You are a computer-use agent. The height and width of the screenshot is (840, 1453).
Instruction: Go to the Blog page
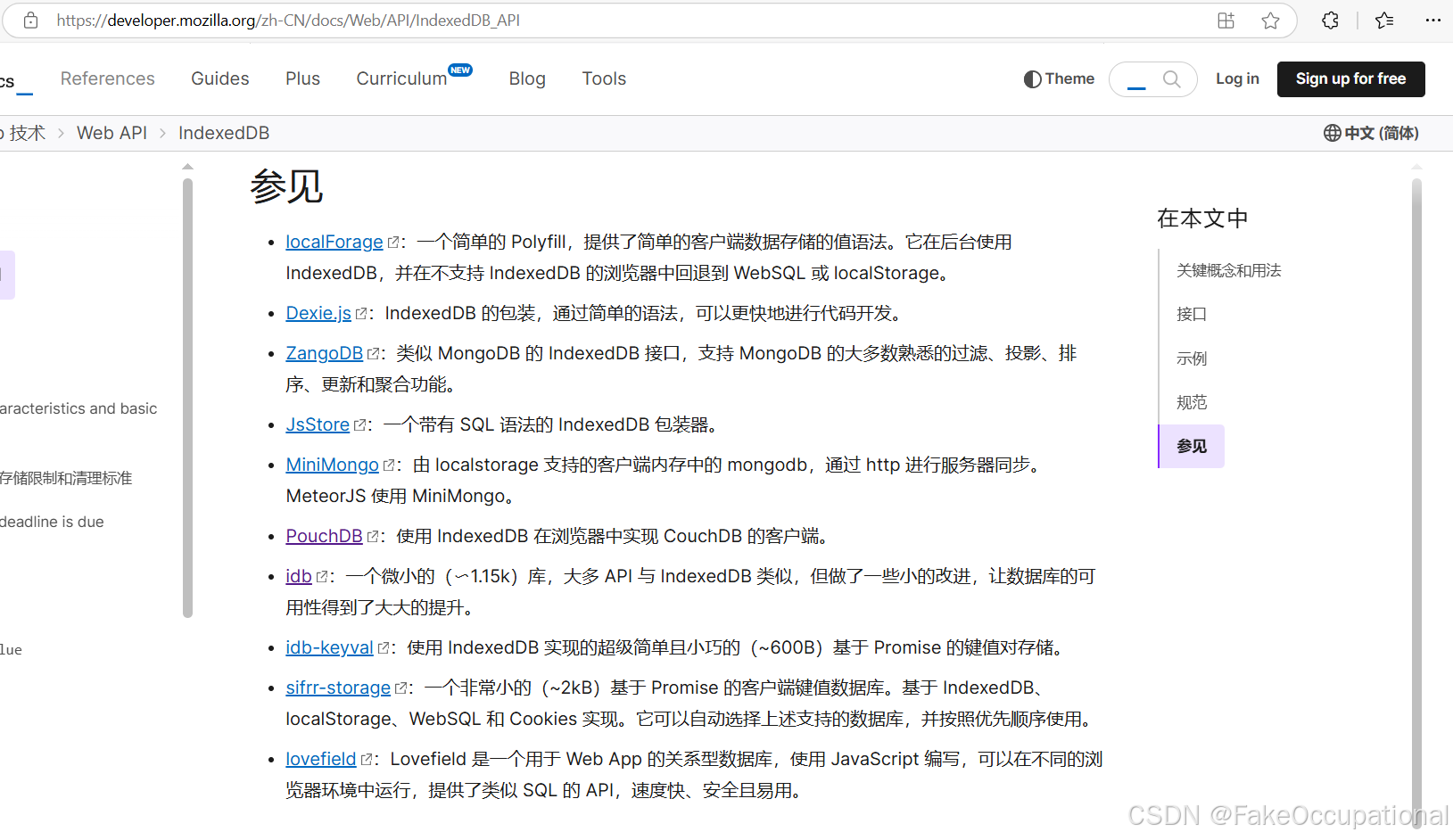[527, 78]
